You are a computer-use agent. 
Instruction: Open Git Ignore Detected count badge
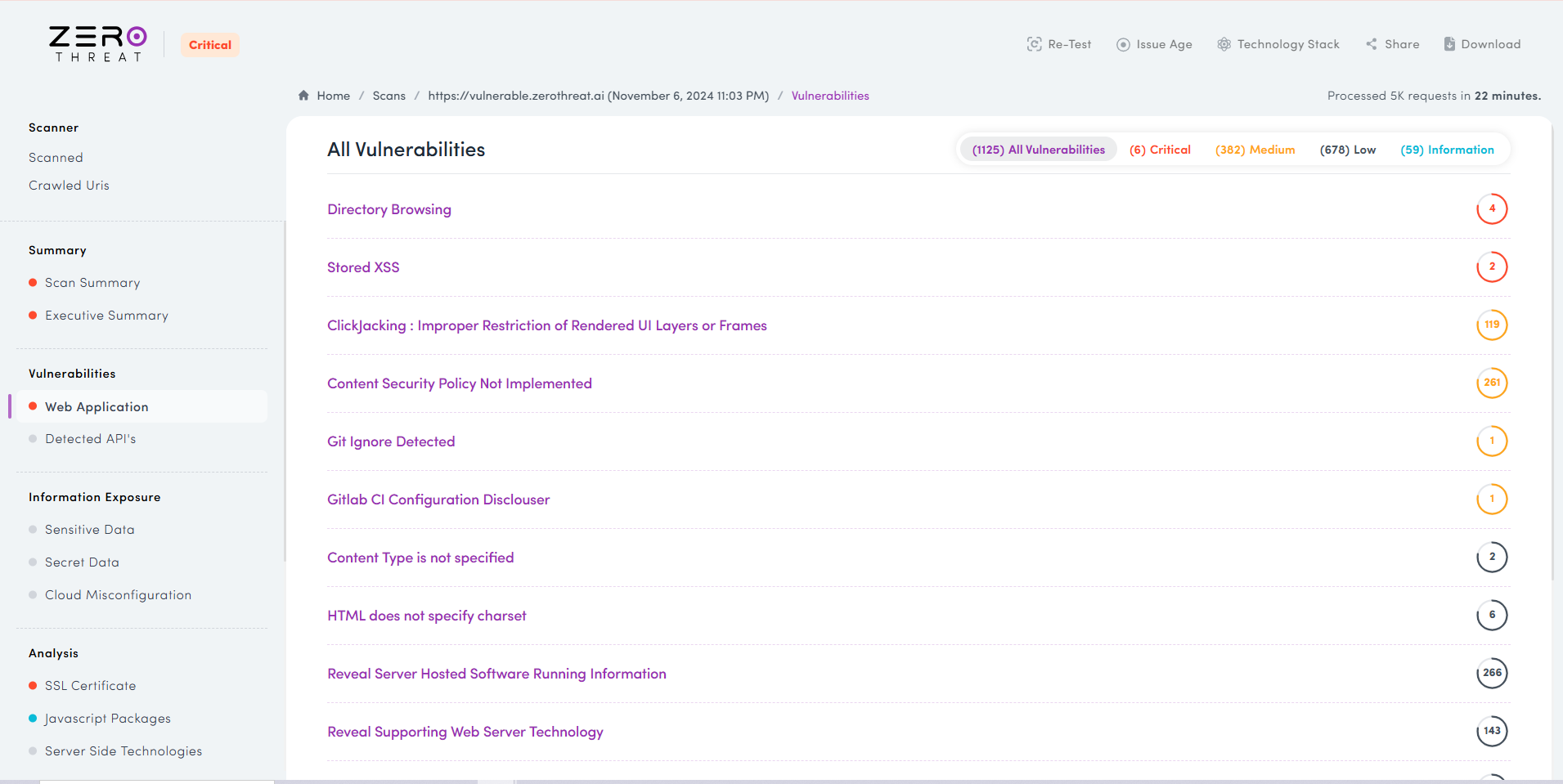tap(1492, 441)
